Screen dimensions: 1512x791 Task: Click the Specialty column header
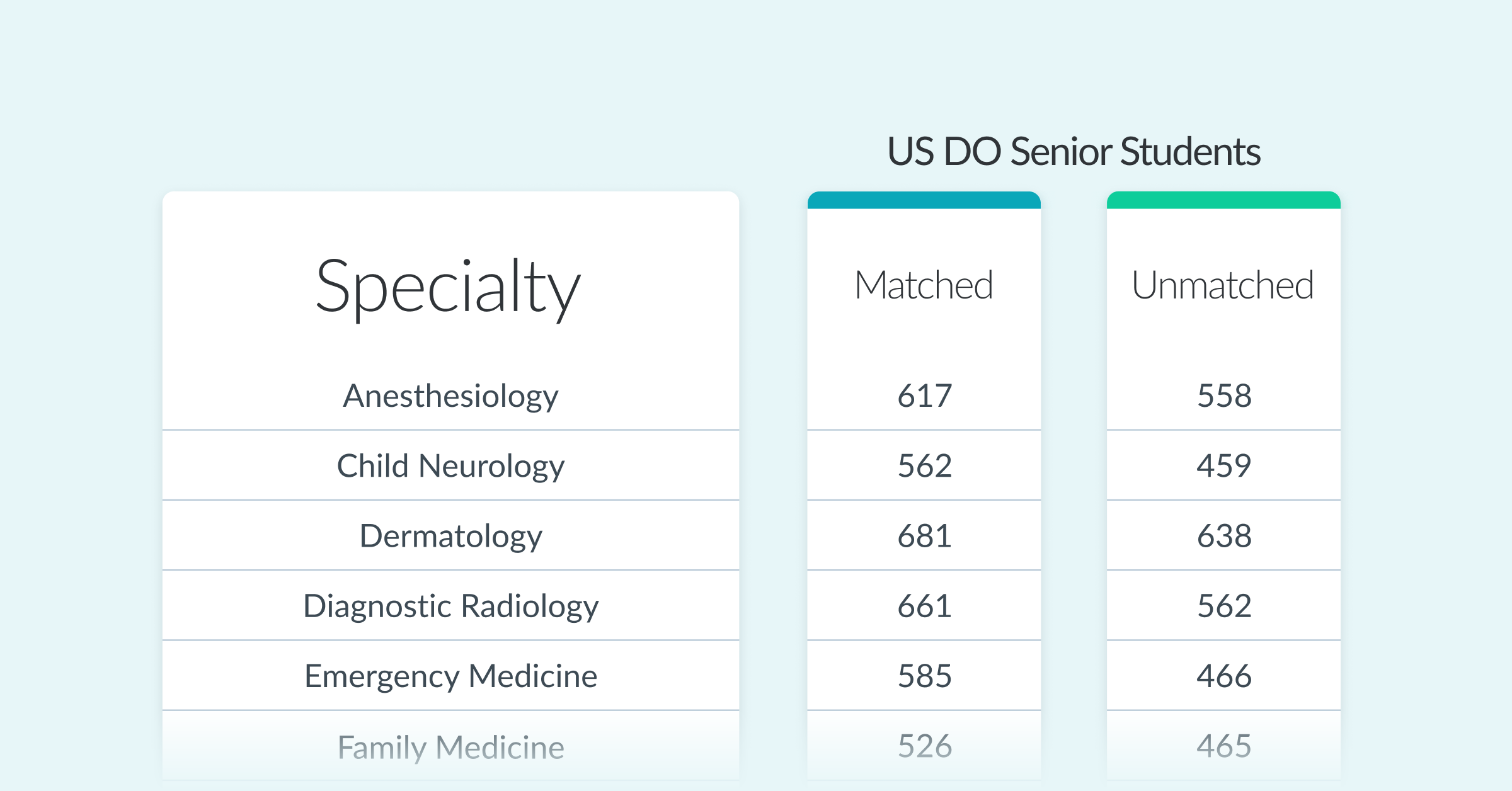[x=449, y=287]
